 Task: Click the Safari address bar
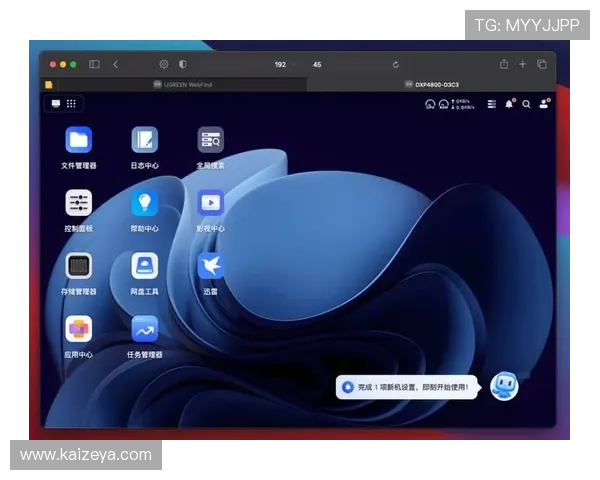tap(300, 64)
